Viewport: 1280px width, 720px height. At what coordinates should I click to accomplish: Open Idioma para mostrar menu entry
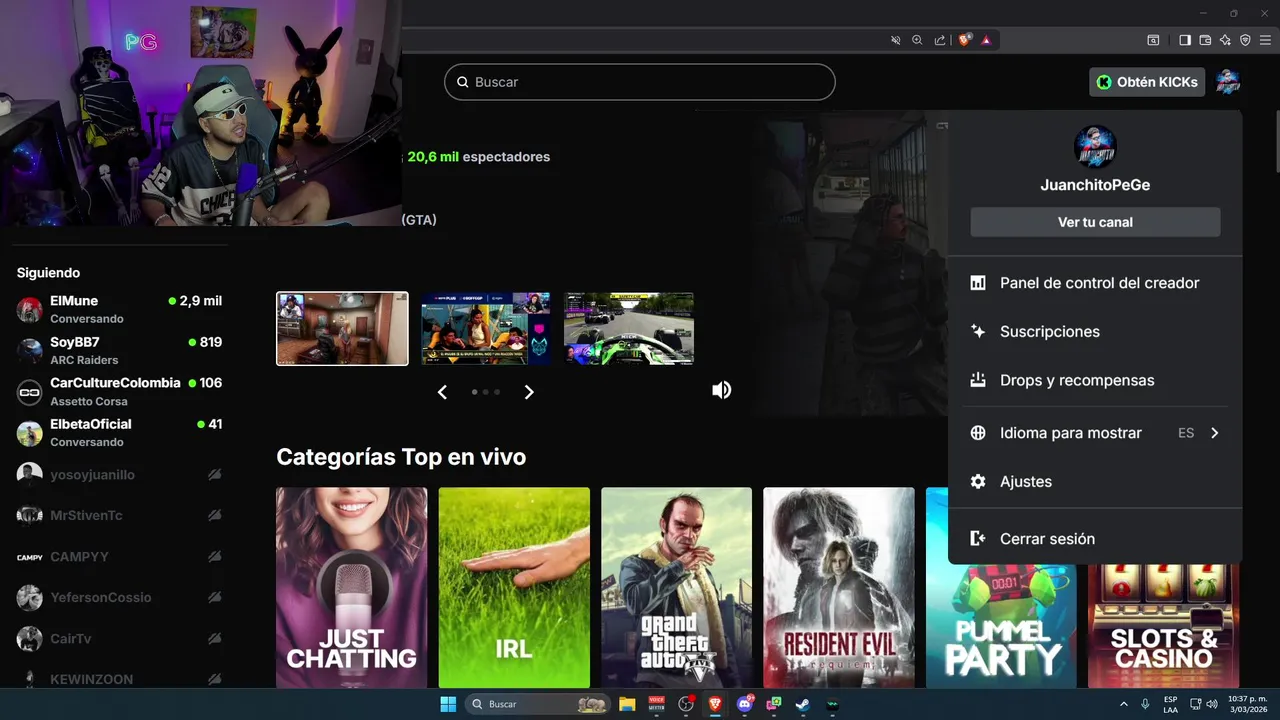click(x=1095, y=433)
